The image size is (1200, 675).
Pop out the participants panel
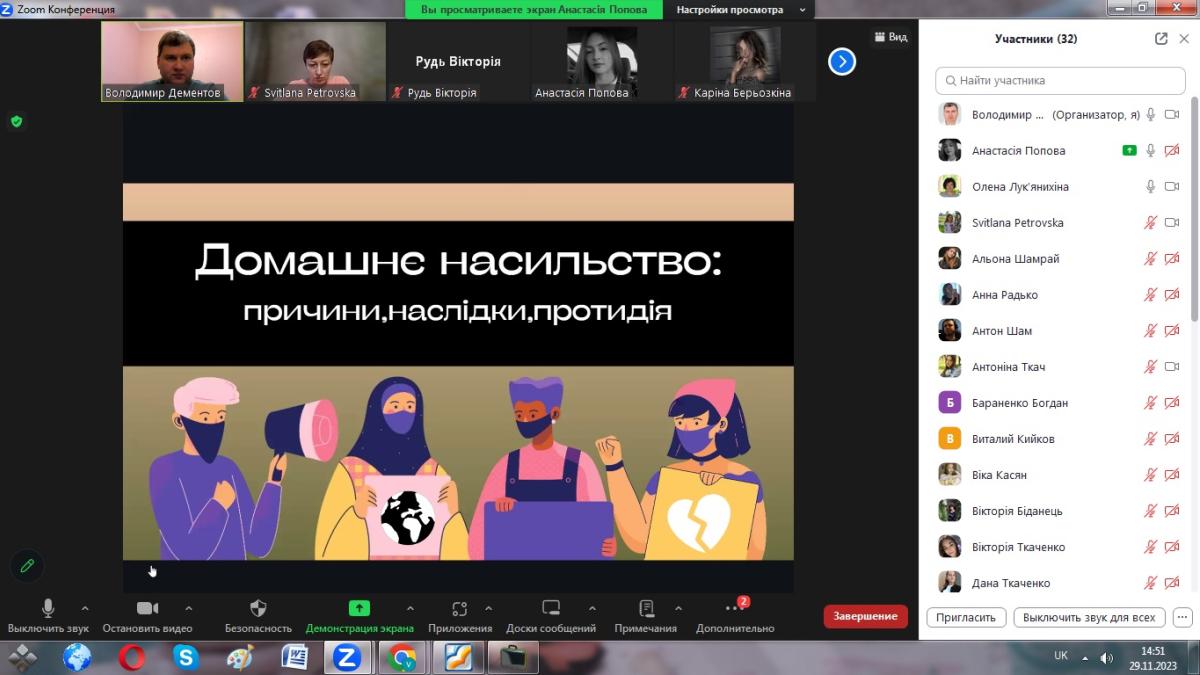[x=1160, y=39]
